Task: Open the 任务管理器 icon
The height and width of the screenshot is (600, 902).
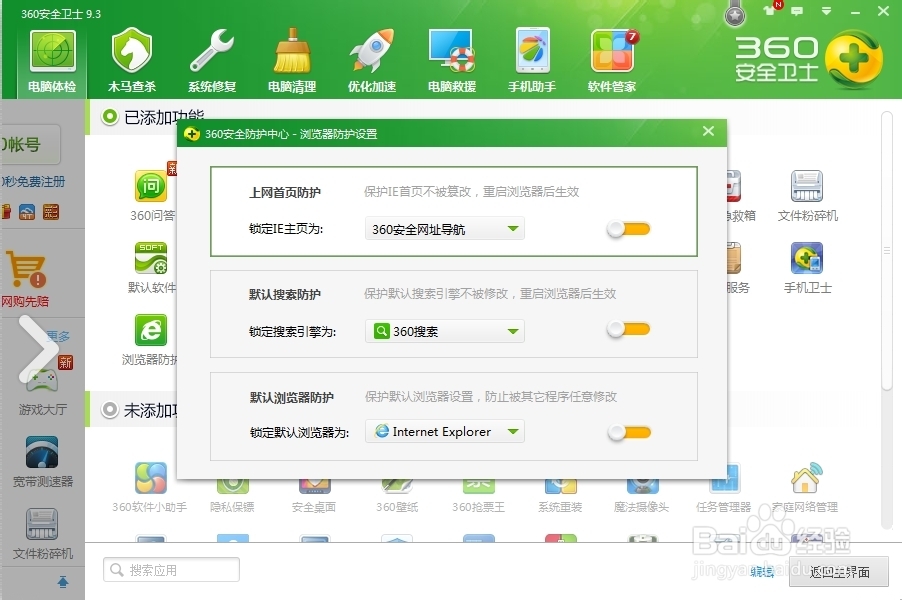Action: pos(724,478)
